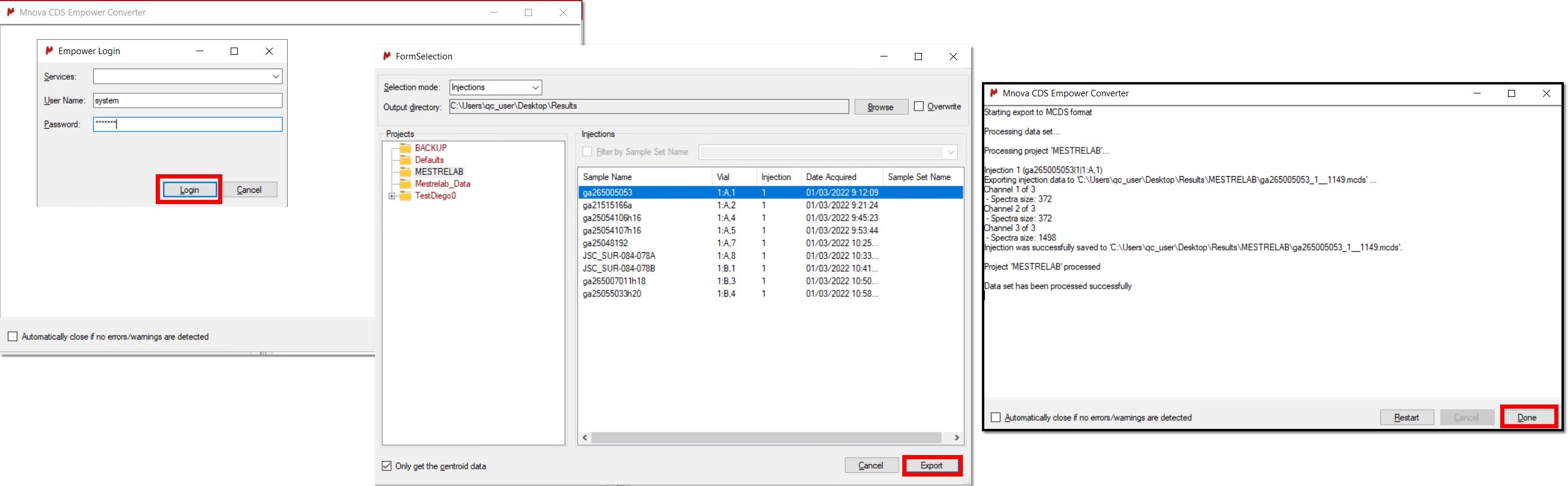Image resolution: width=1568 pixels, height=486 pixels.
Task: Select the TestDiego0 project folder
Action: click(x=435, y=196)
